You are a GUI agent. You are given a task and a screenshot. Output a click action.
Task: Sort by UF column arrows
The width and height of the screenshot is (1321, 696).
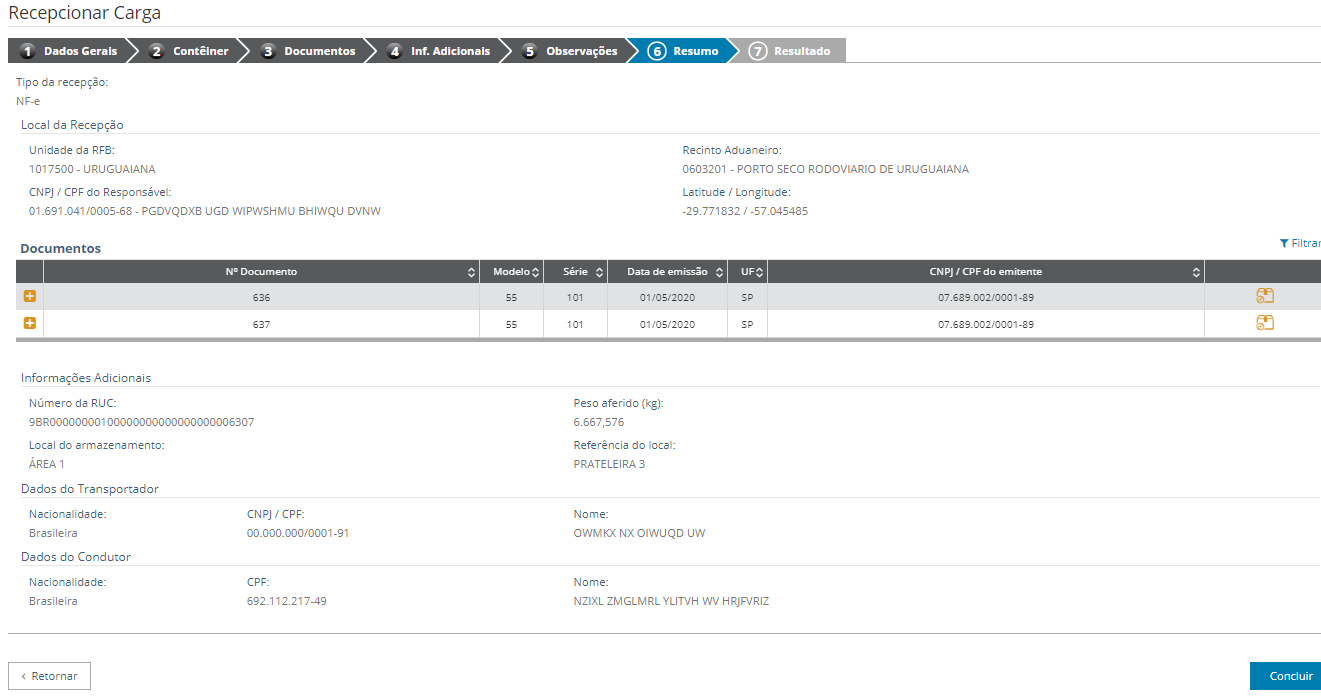coord(760,272)
